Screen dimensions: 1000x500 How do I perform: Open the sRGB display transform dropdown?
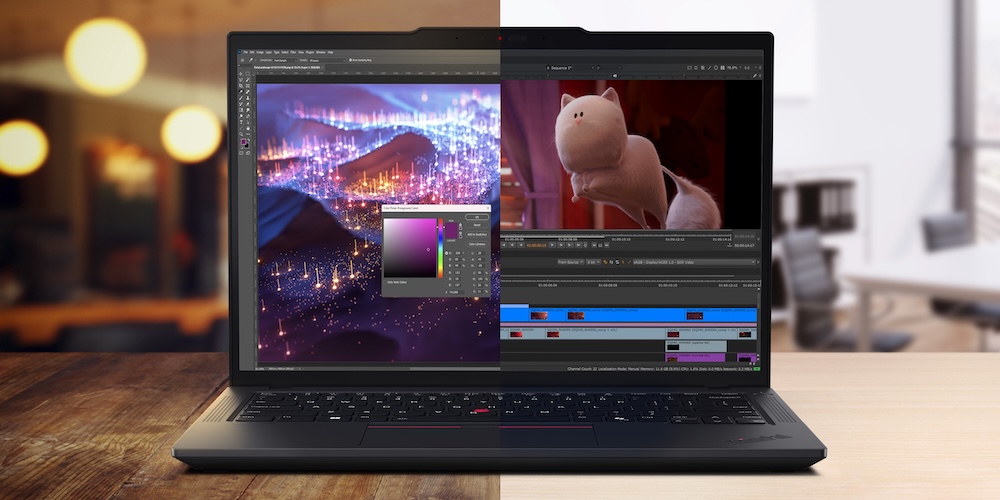pos(694,262)
